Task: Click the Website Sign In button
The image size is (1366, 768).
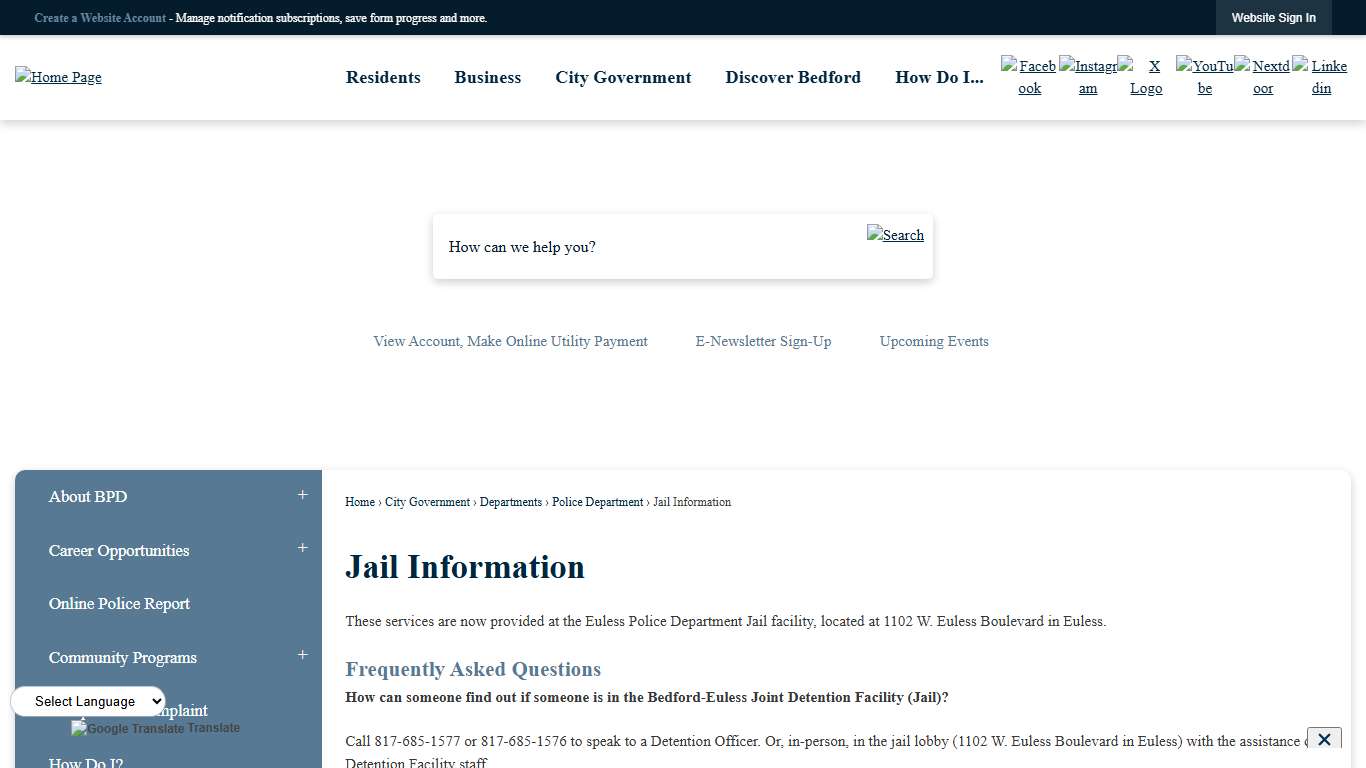Action: click(x=1273, y=17)
